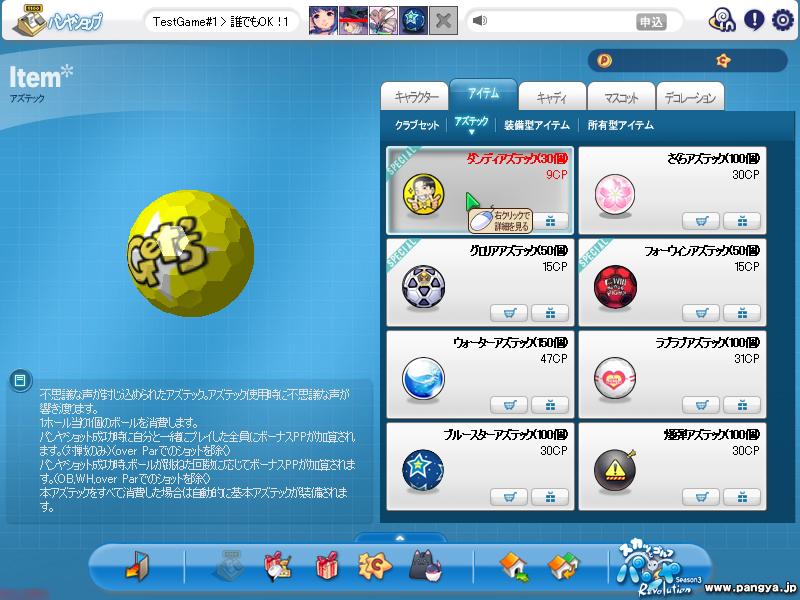Click the two houses swap icon
The width and height of the screenshot is (800, 600).
tap(563, 566)
